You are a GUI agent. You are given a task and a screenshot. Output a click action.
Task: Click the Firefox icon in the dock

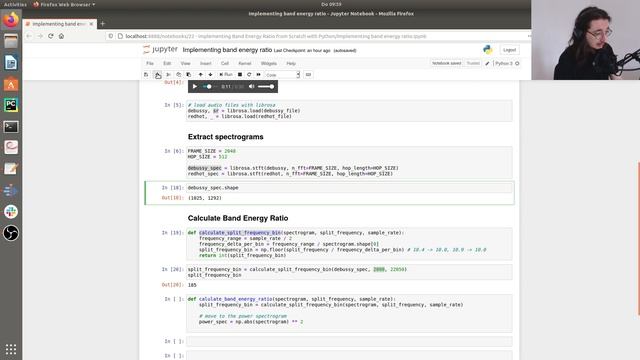pos(11,20)
